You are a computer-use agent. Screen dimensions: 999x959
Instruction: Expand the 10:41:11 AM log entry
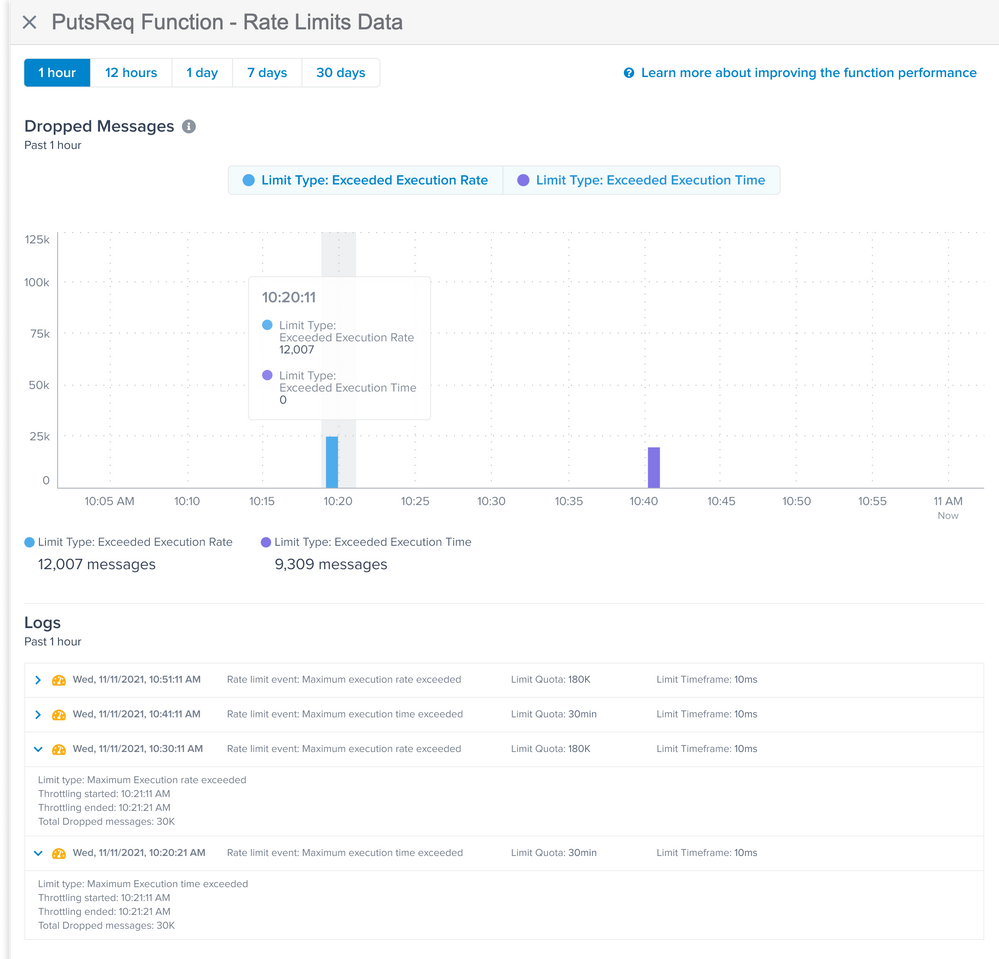coord(38,715)
